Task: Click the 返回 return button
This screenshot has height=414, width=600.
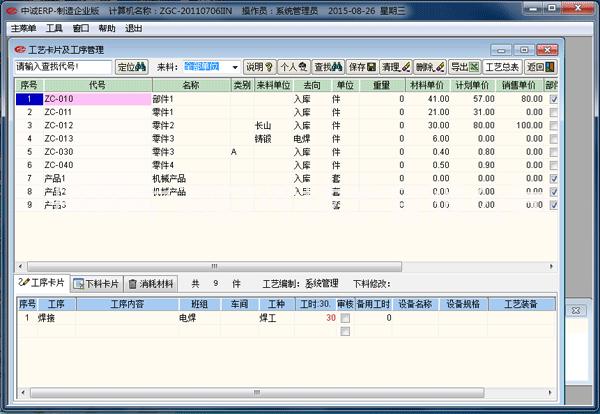Action: pos(540,67)
